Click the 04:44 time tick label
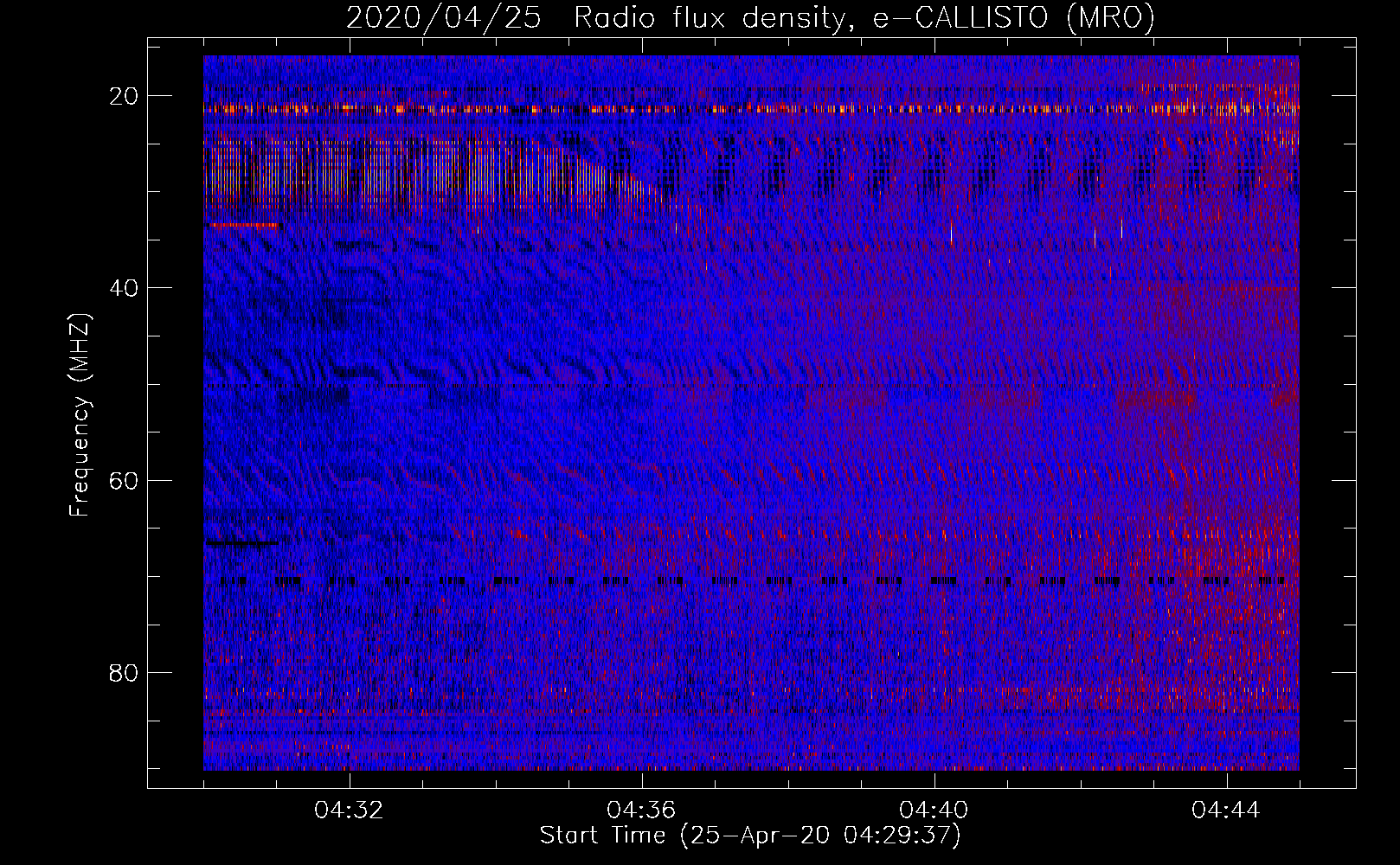1400x865 pixels. [x=1227, y=811]
